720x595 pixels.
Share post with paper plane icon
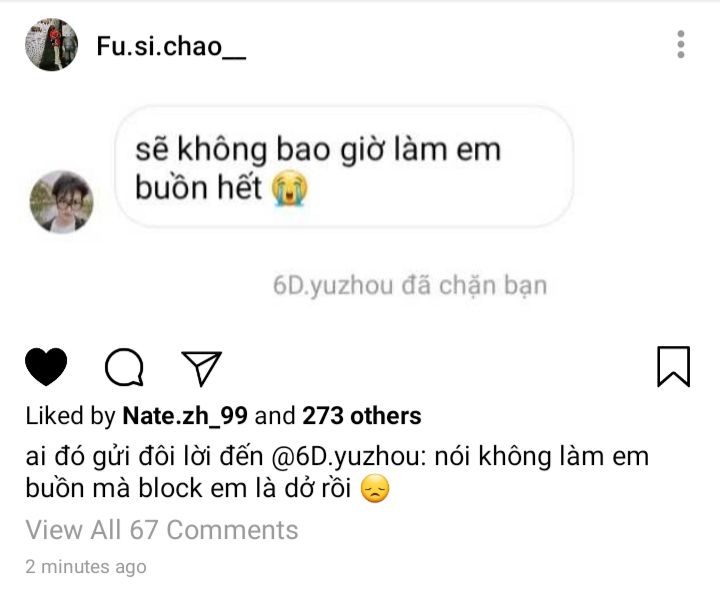pyautogui.click(x=202, y=368)
